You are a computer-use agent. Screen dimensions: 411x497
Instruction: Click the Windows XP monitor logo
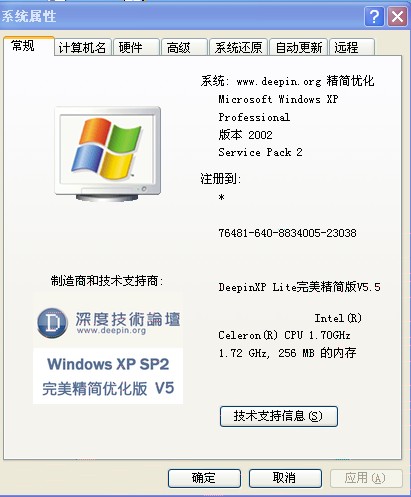[x=108, y=154]
